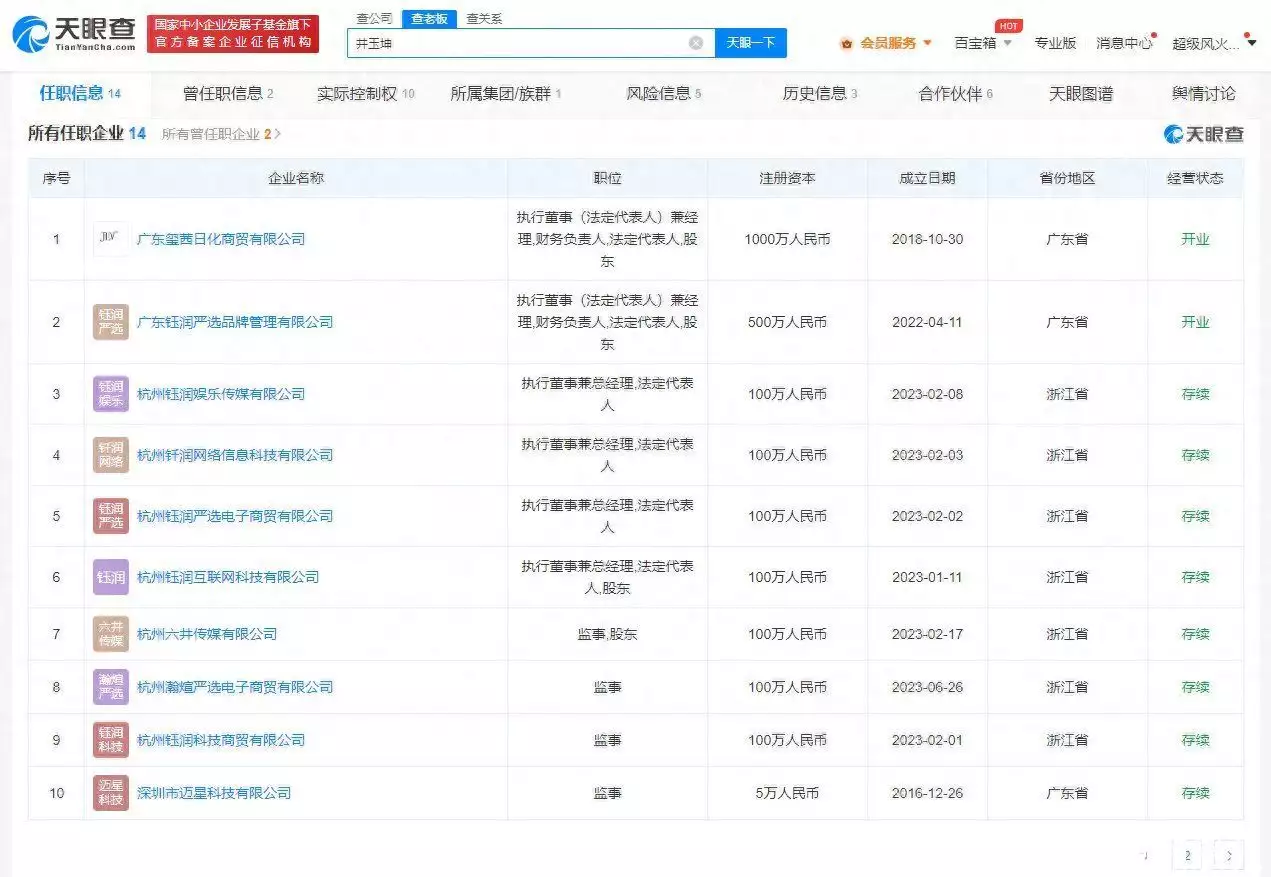Image resolution: width=1271 pixels, height=877 pixels.
Task: Open company link 广东玺茜日化商贸有限公司
Action: 221,239
